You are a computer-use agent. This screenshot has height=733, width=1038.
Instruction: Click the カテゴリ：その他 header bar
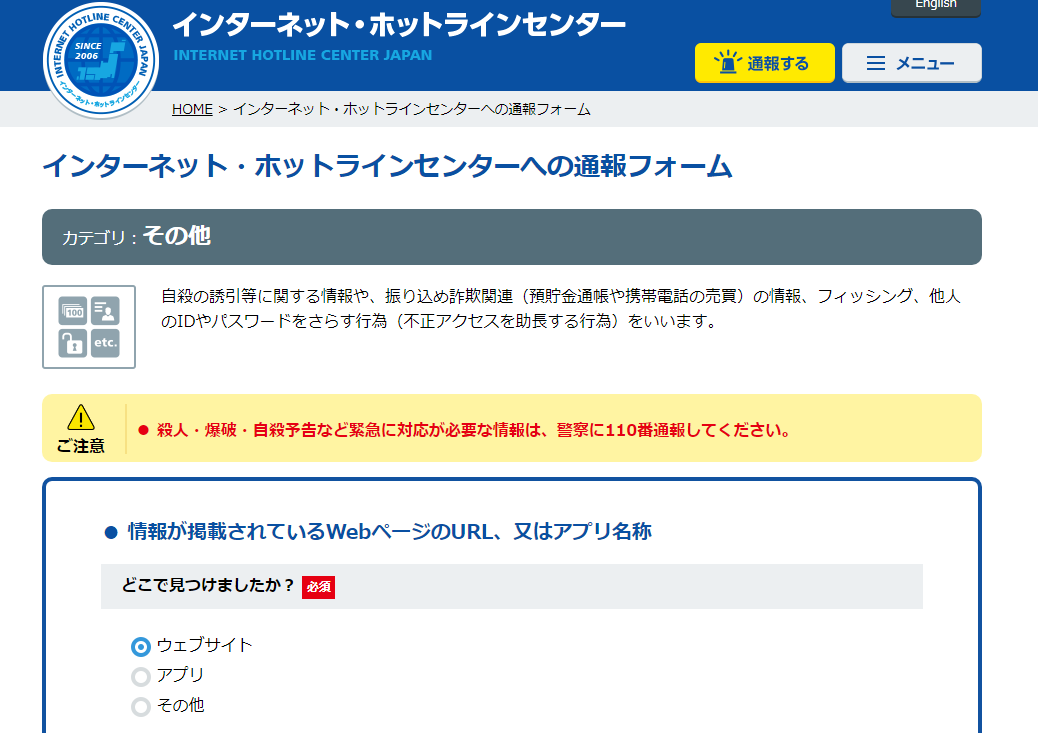pyautogui.click(x=512, y=237)
